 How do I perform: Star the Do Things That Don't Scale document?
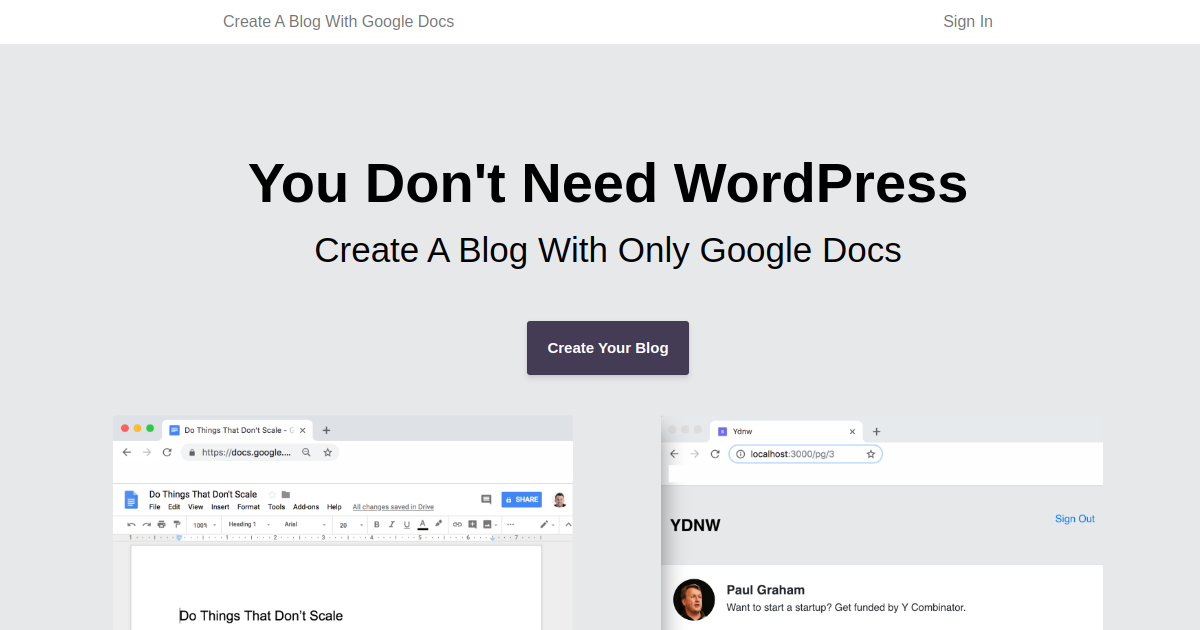pyautogui.click(x=272, y=494)
